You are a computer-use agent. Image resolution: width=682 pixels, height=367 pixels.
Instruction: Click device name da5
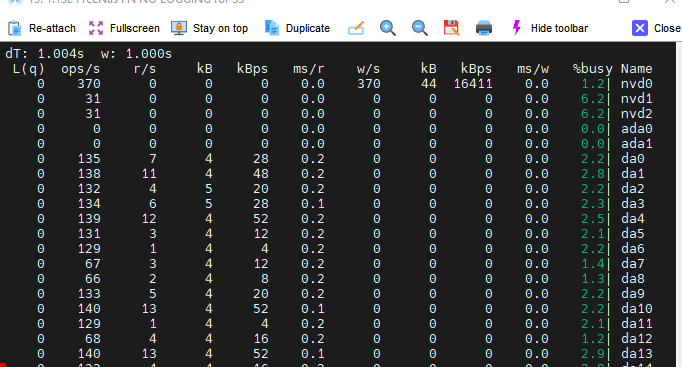pyautogui.click(x=632, y=234)
